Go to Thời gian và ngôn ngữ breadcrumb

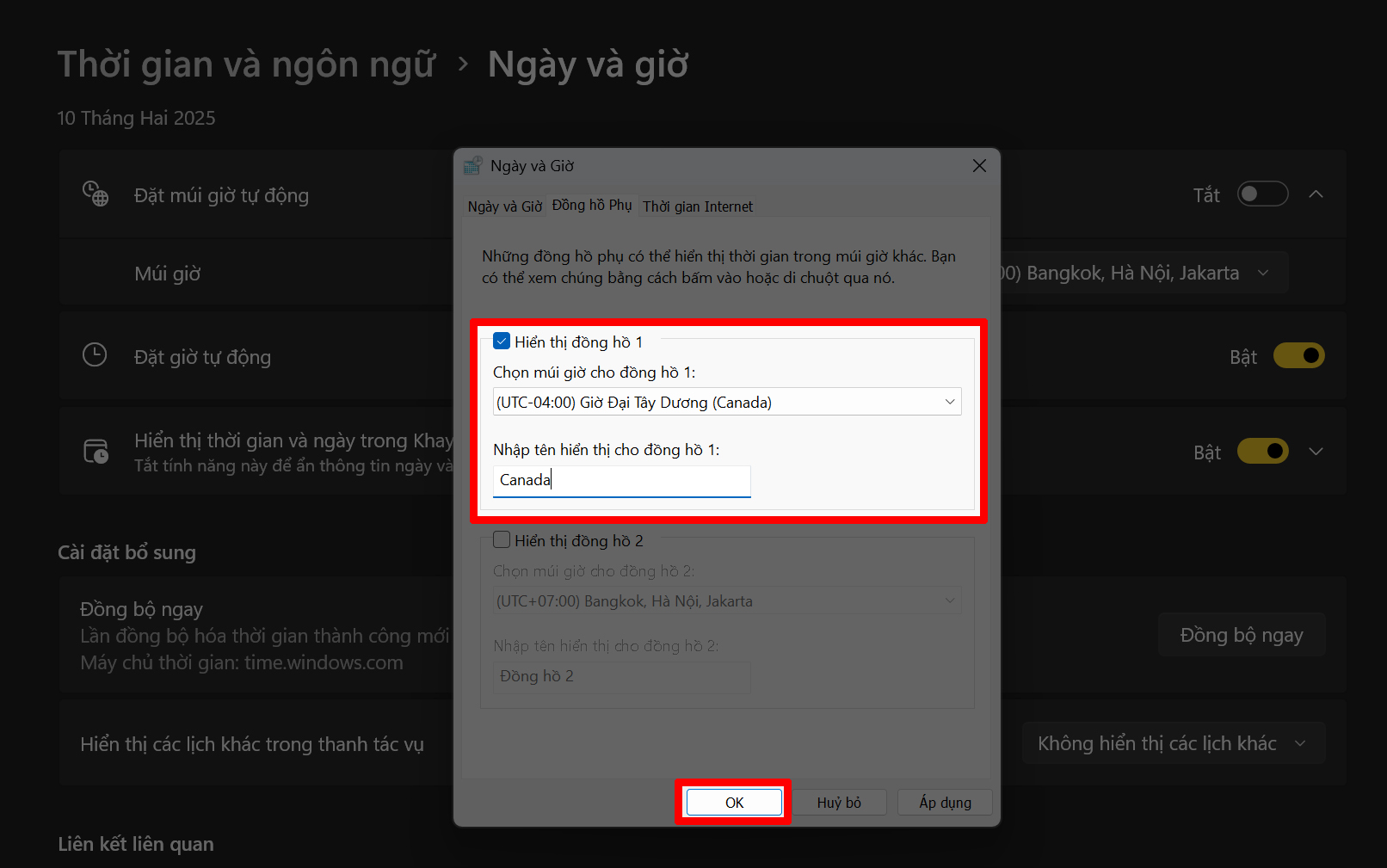point(247,65)
